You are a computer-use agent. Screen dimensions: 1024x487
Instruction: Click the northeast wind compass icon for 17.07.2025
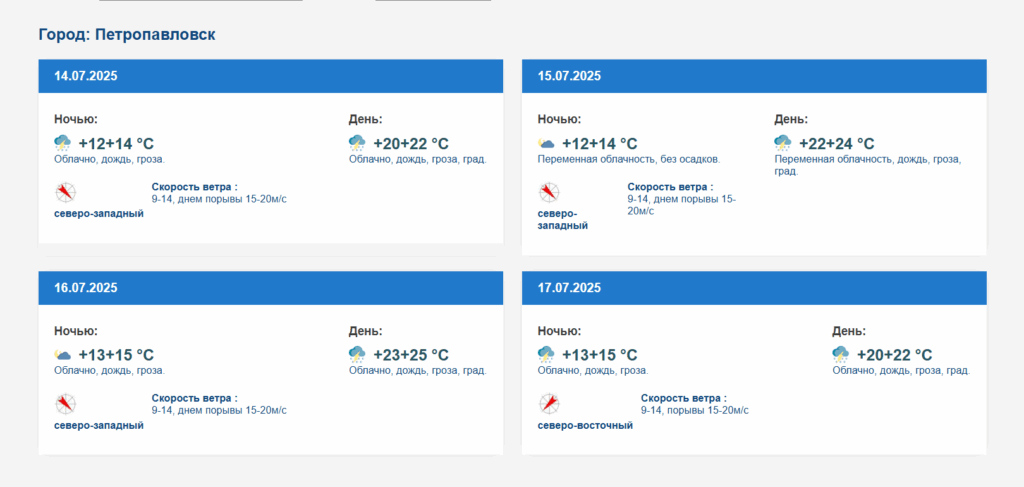click(x=549, y=404)
